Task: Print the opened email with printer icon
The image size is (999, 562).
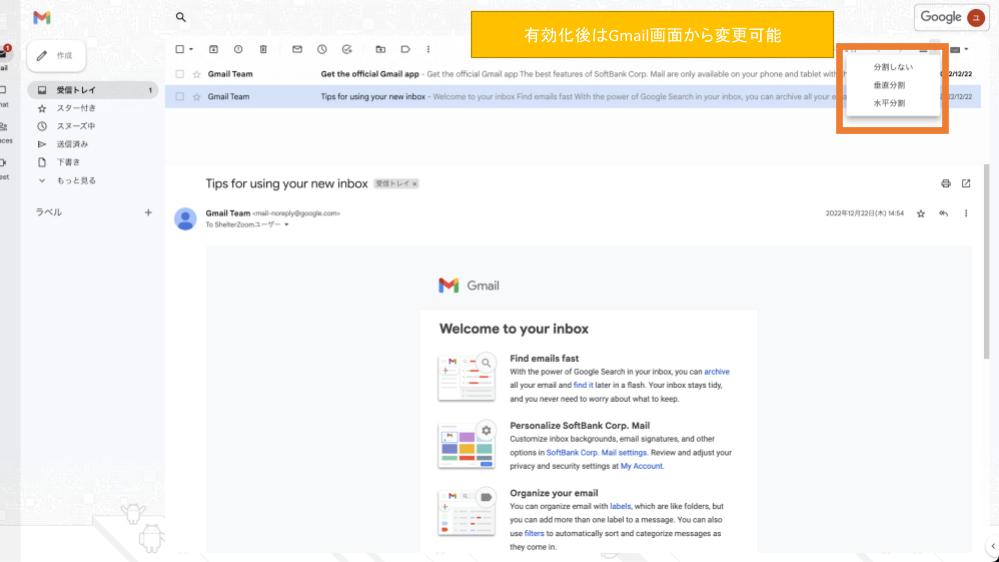Action: coord(946,184)
